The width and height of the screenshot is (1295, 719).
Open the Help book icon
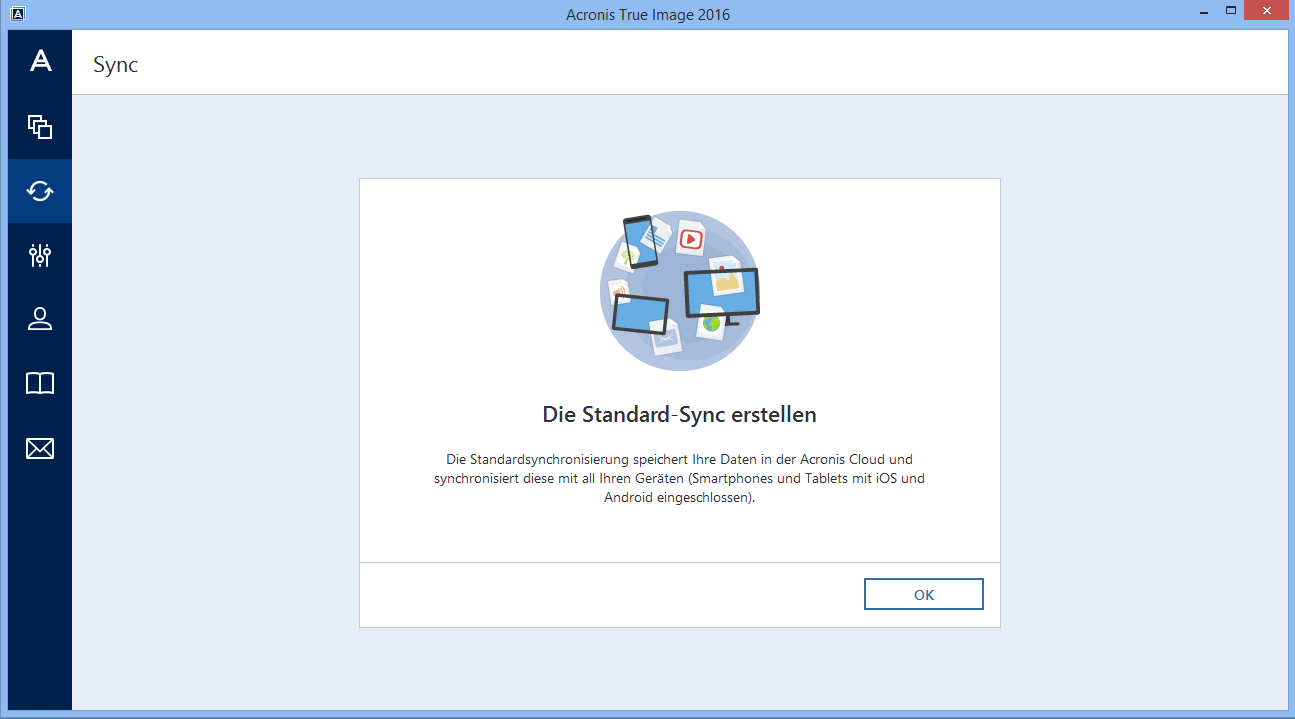40,383
